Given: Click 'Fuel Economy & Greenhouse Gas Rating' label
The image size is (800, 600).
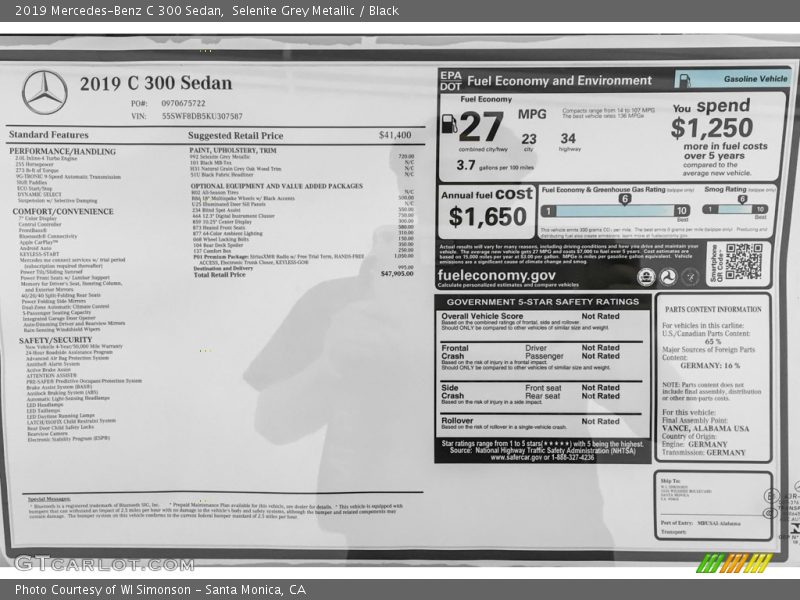Looking at the screenshot, I should [603, 189].
